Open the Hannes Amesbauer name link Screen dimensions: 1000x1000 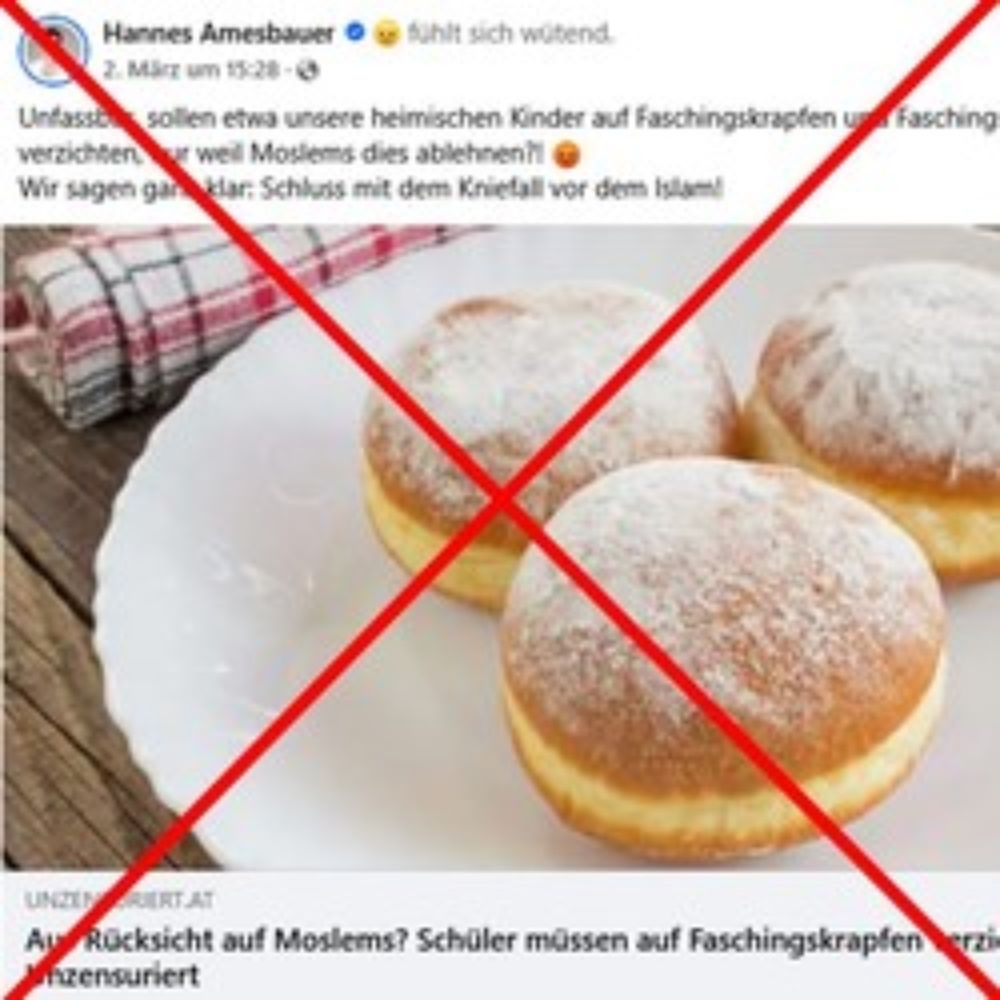click(219, 33)
